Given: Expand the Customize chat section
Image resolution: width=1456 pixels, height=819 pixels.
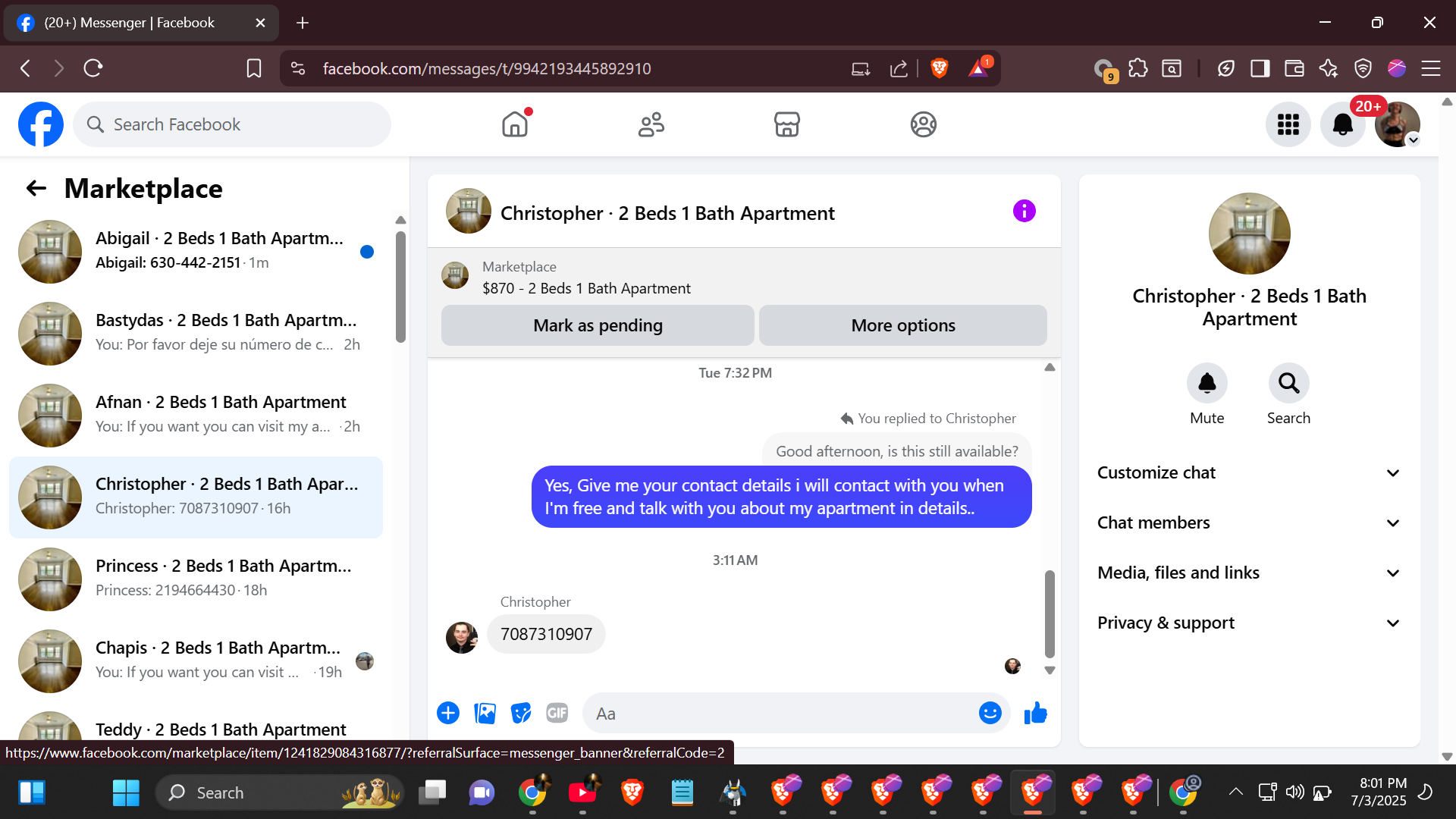Looking at the screenshot, I should click(1249, 473).
